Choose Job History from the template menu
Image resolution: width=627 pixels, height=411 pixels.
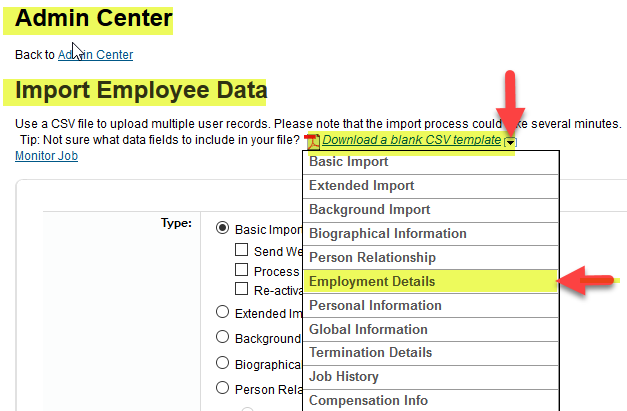431,377
